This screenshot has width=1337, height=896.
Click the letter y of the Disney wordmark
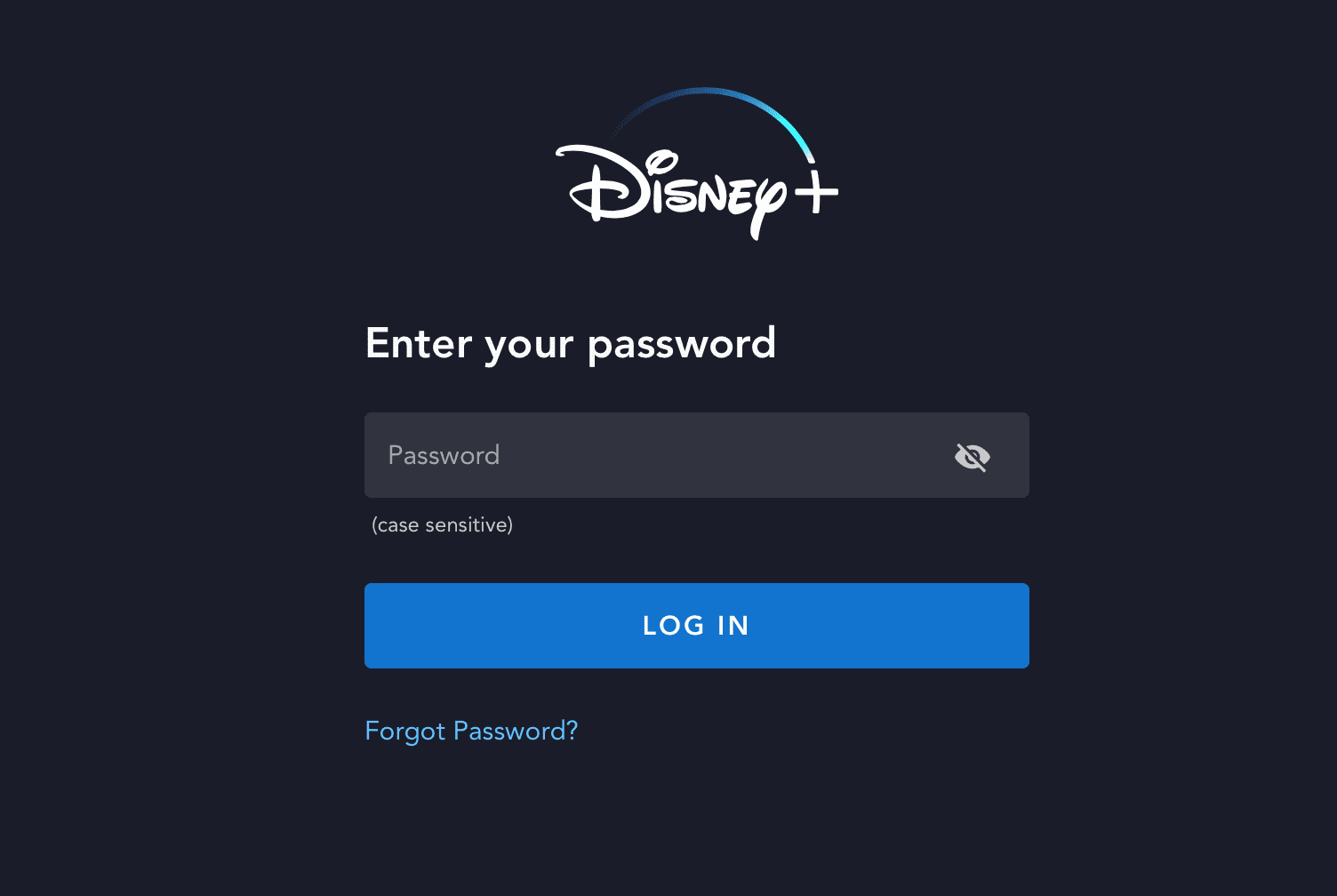(766, 207)
